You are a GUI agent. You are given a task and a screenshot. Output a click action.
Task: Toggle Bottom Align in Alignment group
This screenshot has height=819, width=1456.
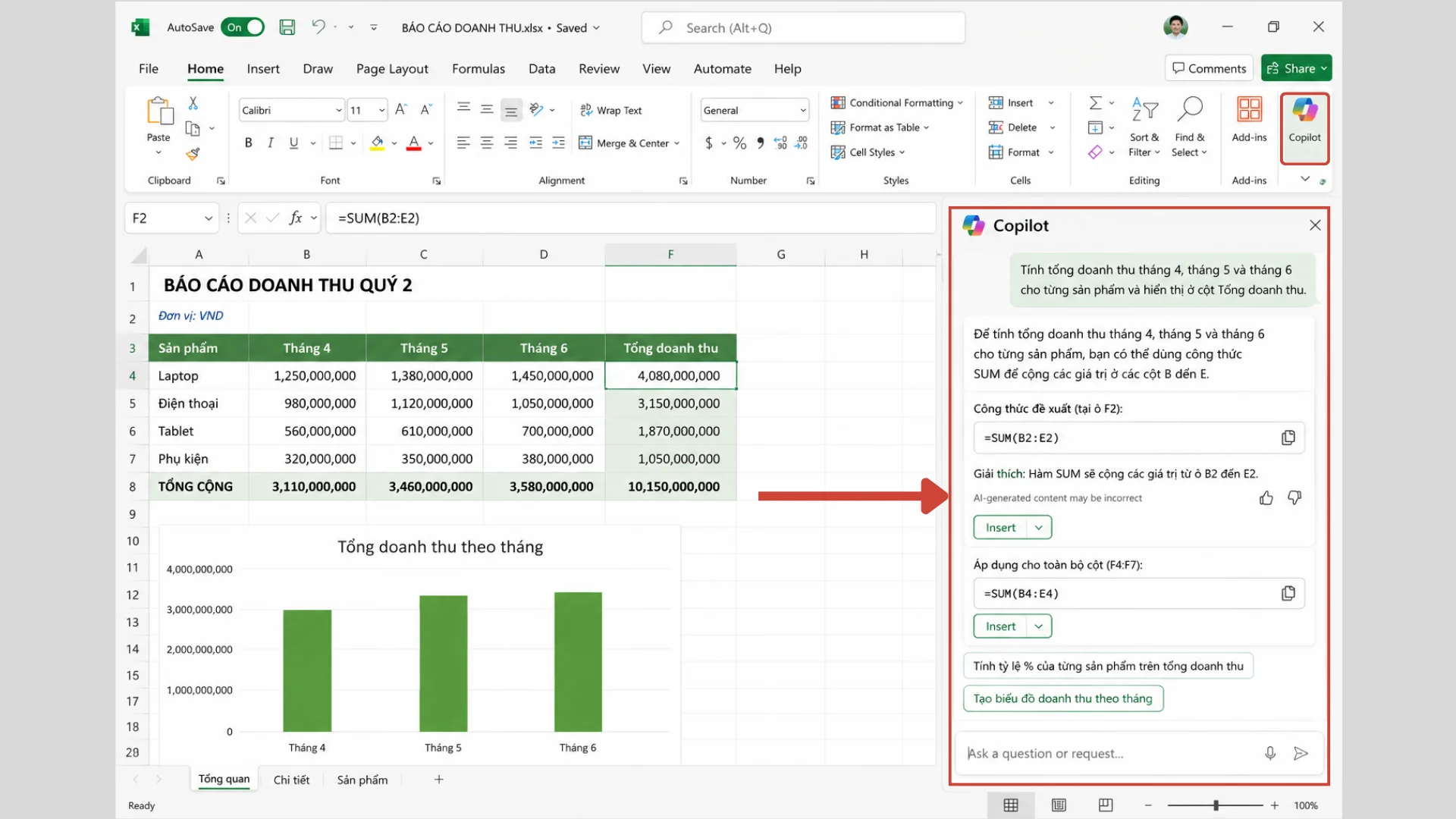pos(512,111)
